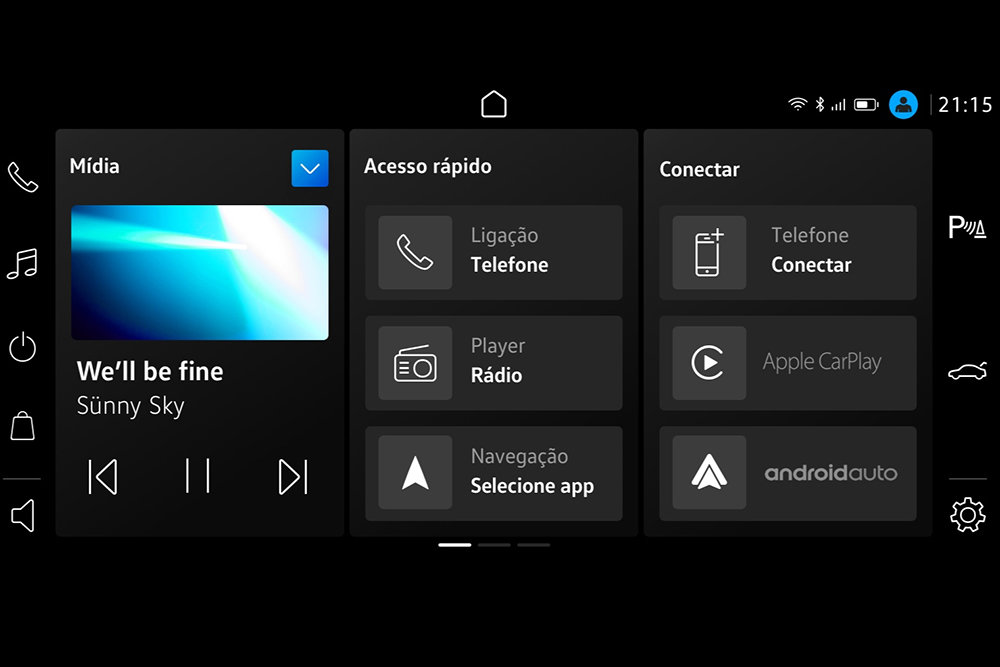Tap the speaker volume icon
Viewport: 1000px width, 667px height.
tap(22, 515)
